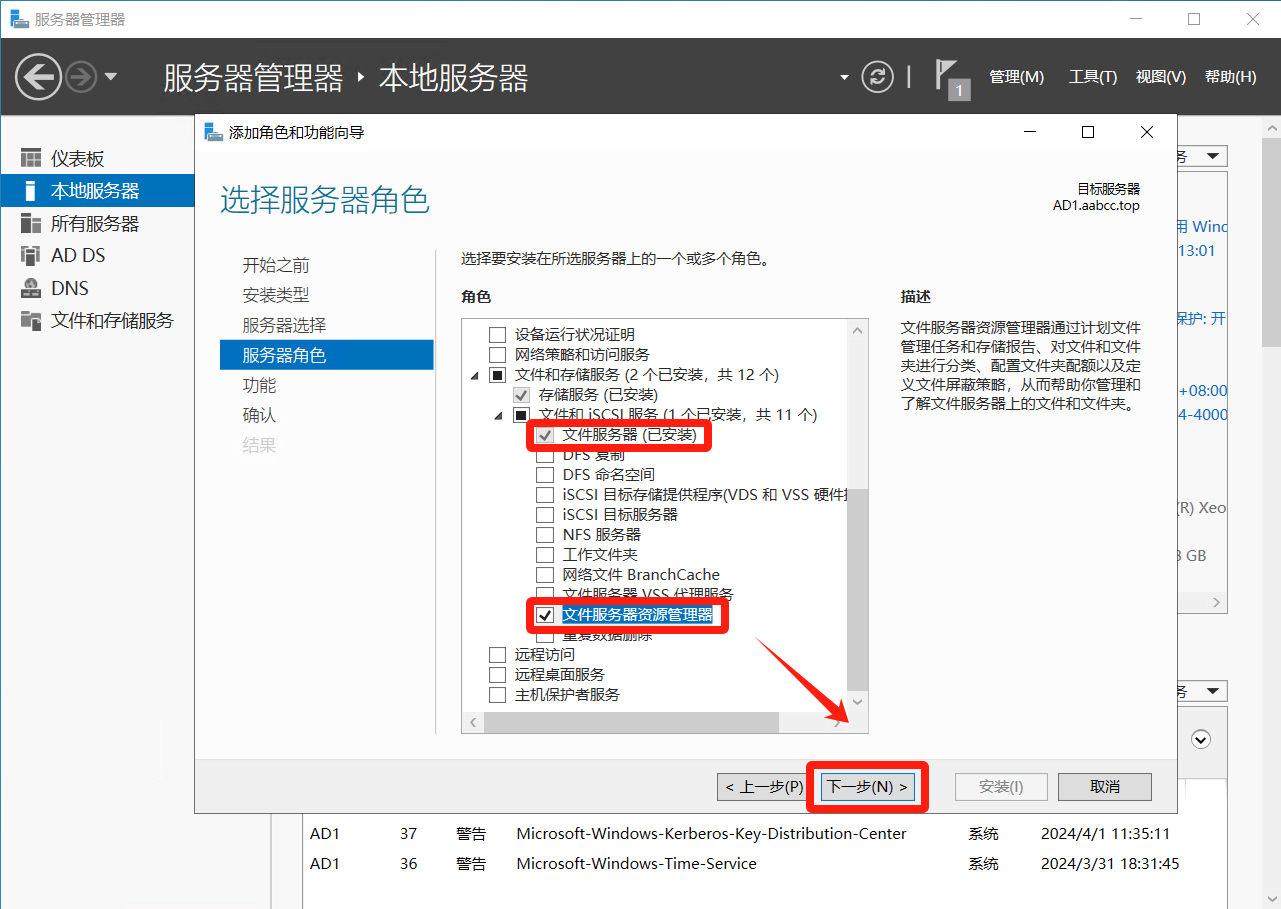The width and height of the screenshot is (1281, 909).
Task: Check the 远程桌面服务 role checkbox
Action: coord(497,675)
